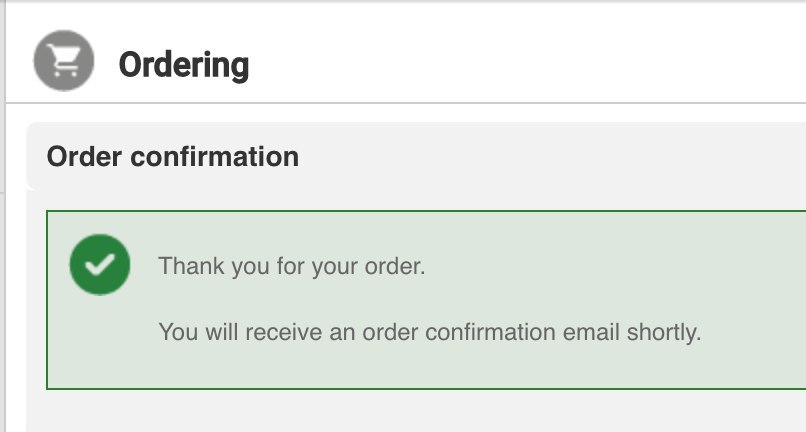Click the order confirmation email notice text
This screenshot has height=432, width=806.
pyautogui.click(x=430, y=331)
